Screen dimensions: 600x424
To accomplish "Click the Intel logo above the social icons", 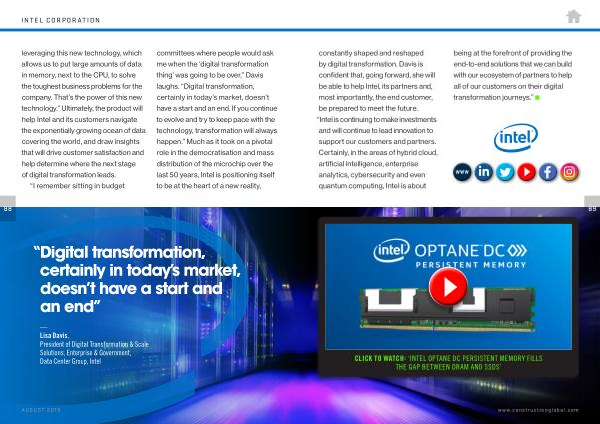I will pyautogui.click(x=516, y=138).
